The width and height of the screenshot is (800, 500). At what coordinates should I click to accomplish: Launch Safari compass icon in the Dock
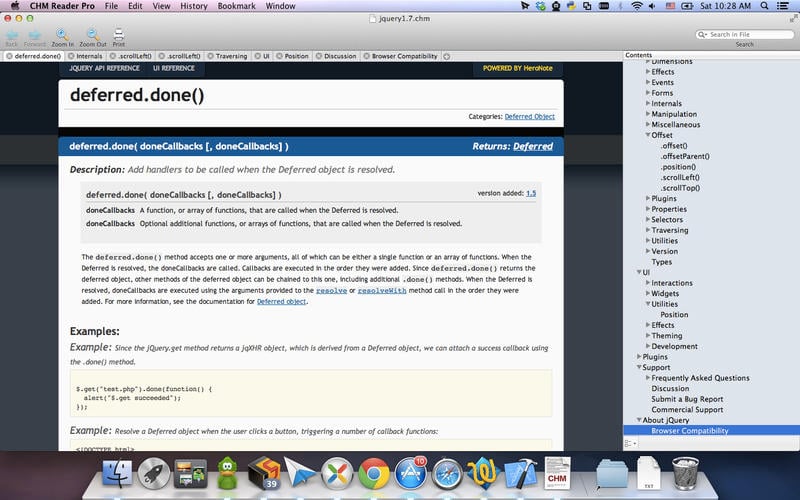click(x=447, y=473)
